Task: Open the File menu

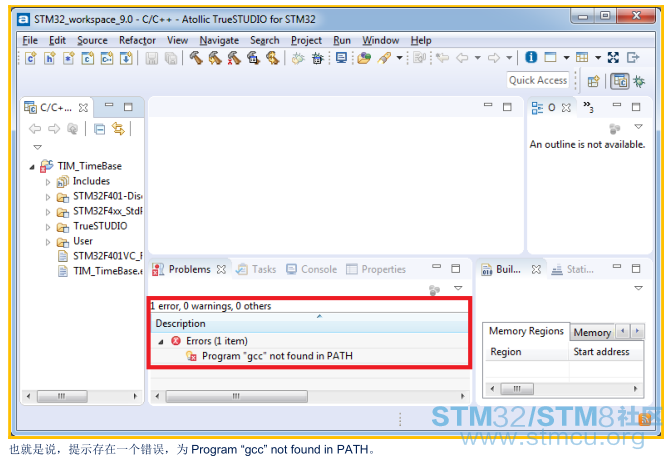Action: pyautogui.click(x=30, y=41)
